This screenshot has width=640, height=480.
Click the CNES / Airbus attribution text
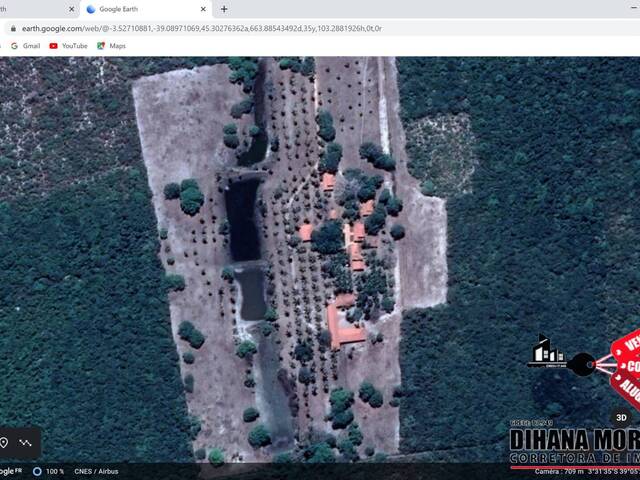pyautogui.click(x=96, y=471)
